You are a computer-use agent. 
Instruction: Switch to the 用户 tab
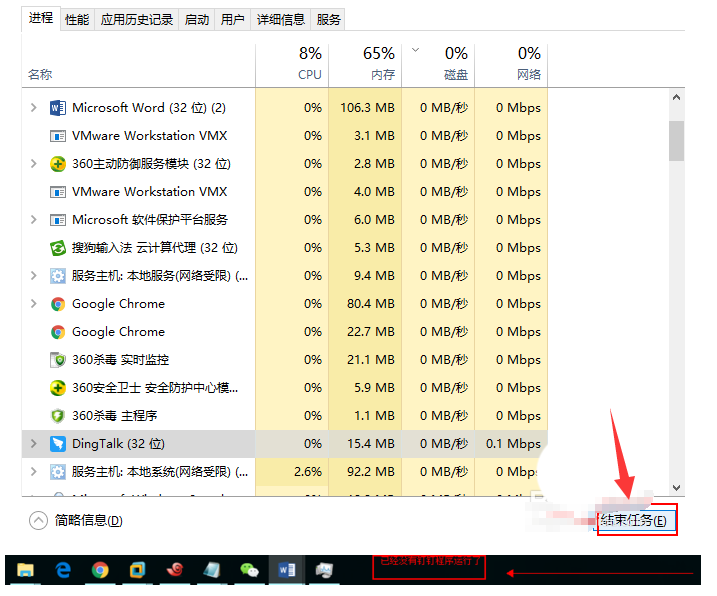tap(232, 20)
